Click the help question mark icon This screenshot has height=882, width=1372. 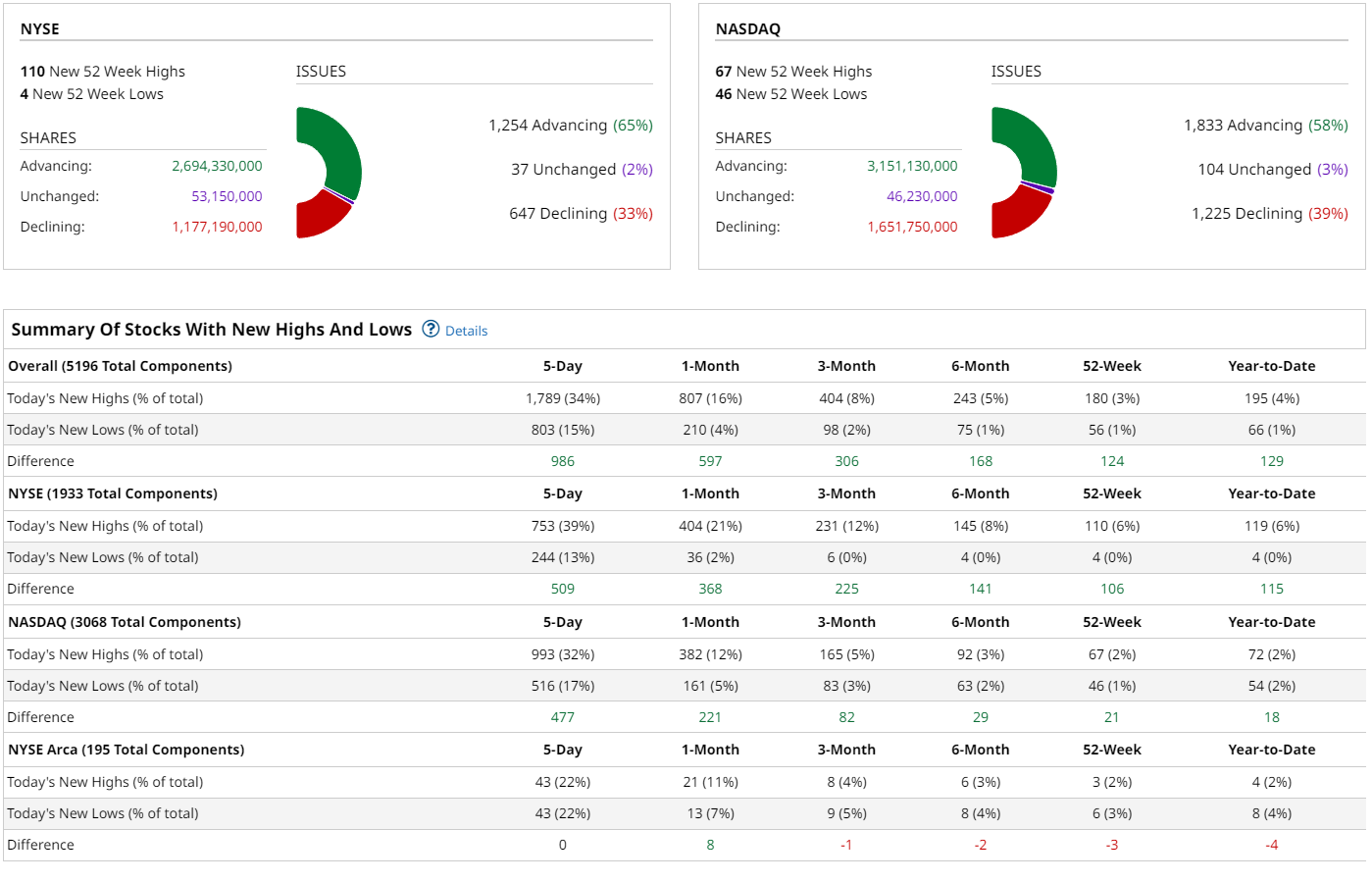[431, 329]
